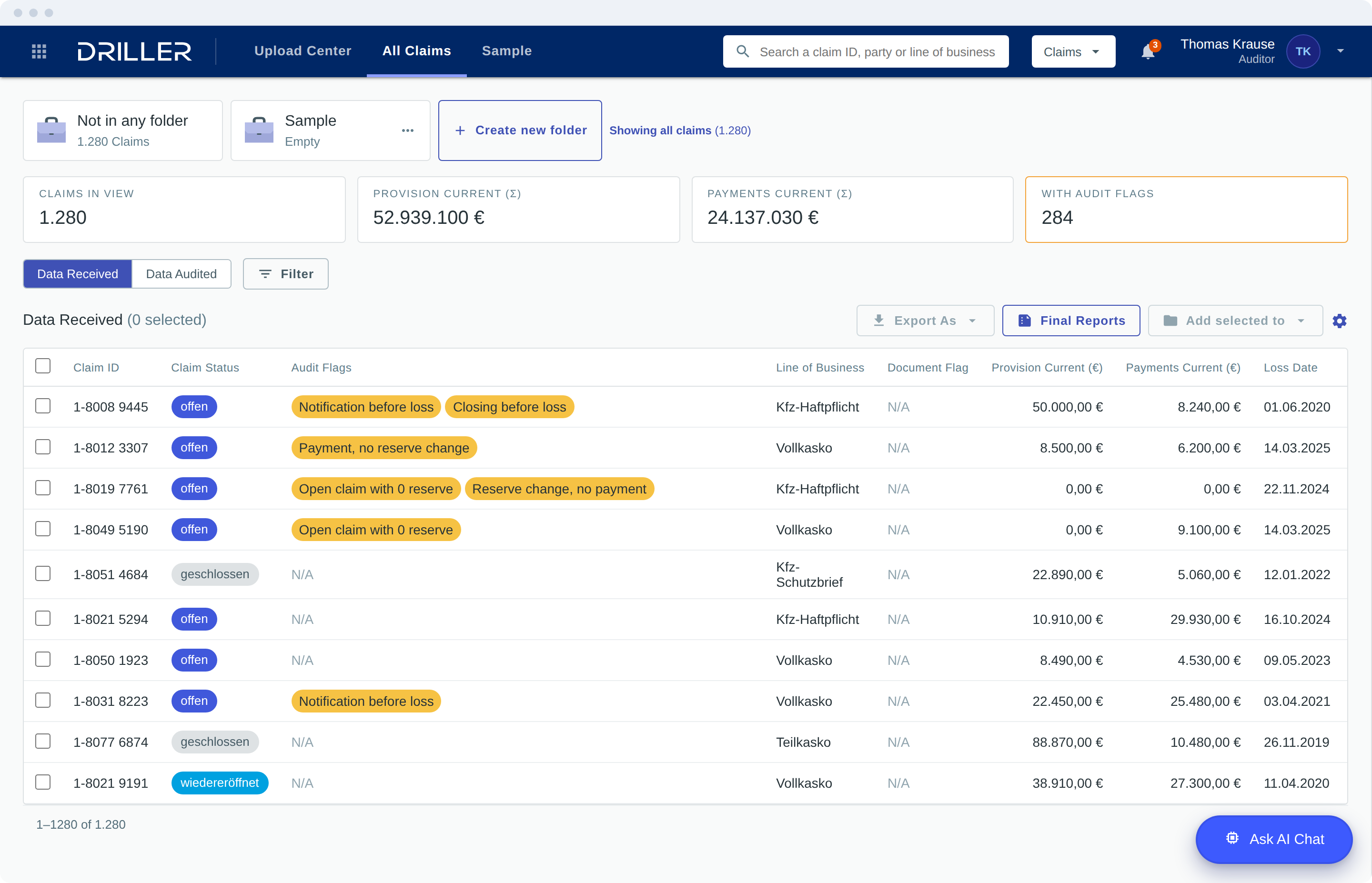This screenshot has width=1372, height=883.
Task: Select claim 1-8021 5294 checkbox
Action: point(43,618)
